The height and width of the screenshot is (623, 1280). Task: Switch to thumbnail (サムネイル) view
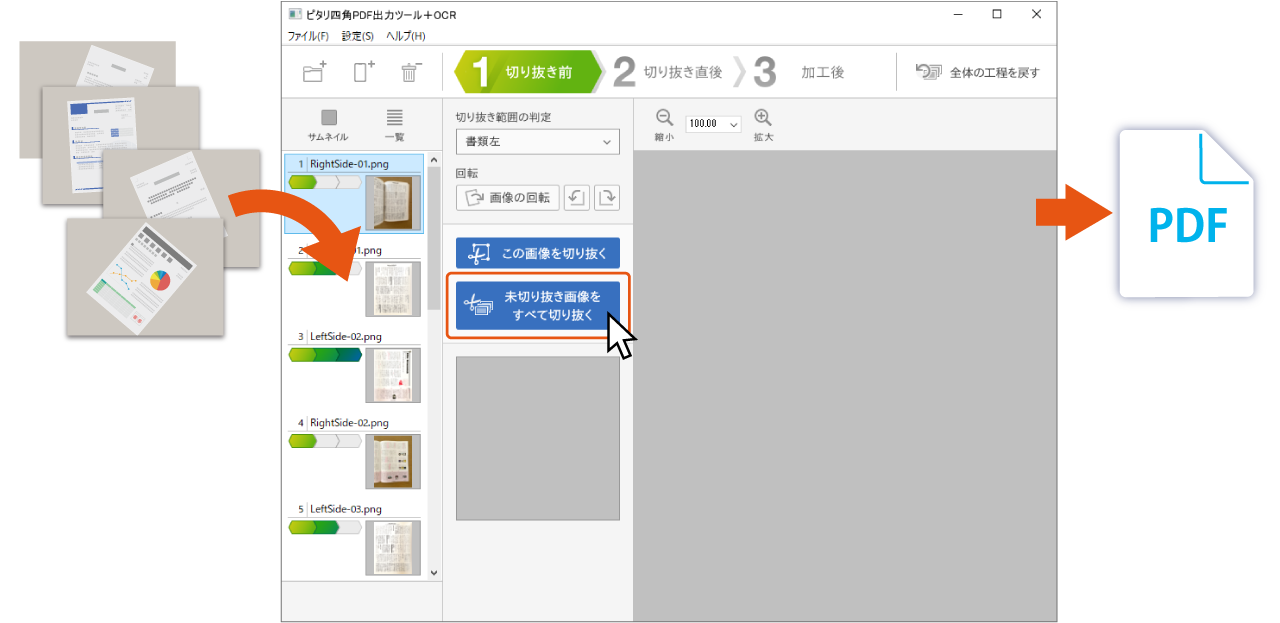click(x=329, y=118)
